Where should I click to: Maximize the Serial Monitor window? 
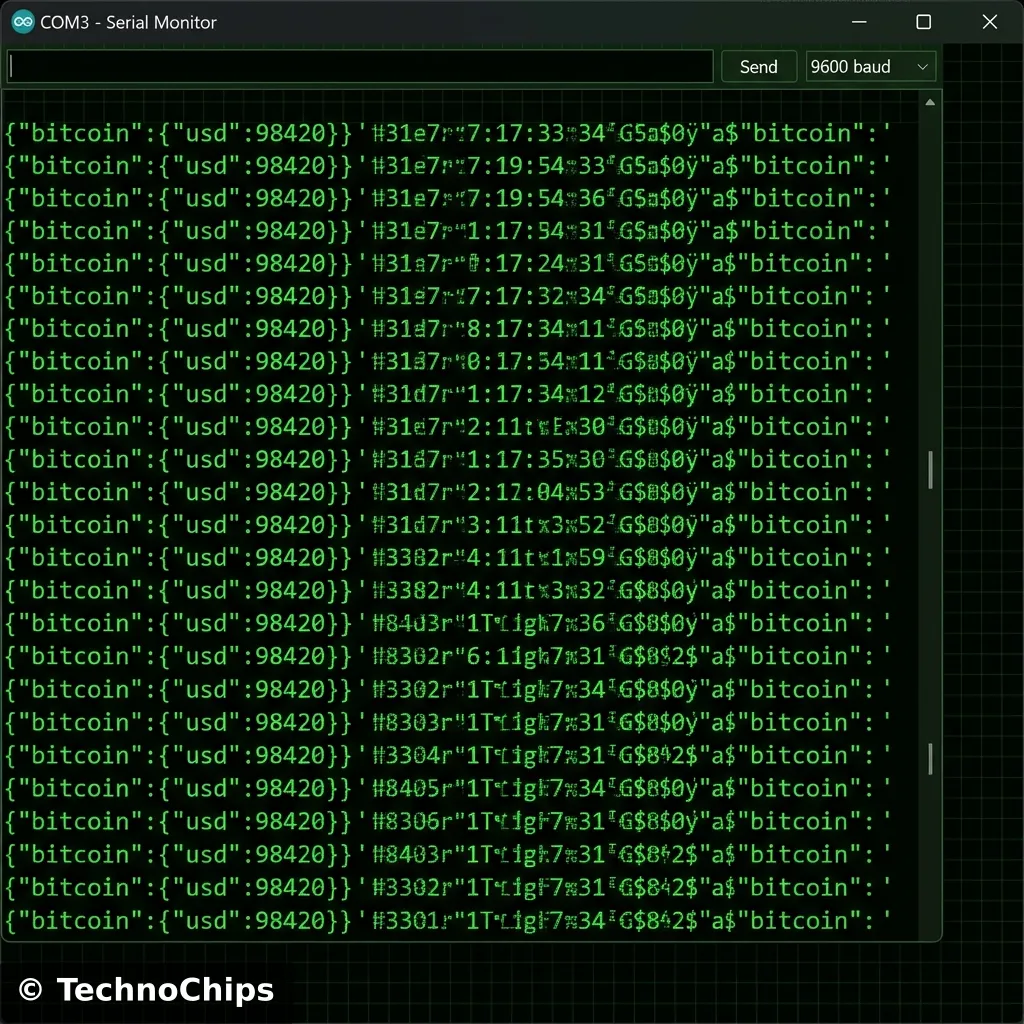pos(924,22)
